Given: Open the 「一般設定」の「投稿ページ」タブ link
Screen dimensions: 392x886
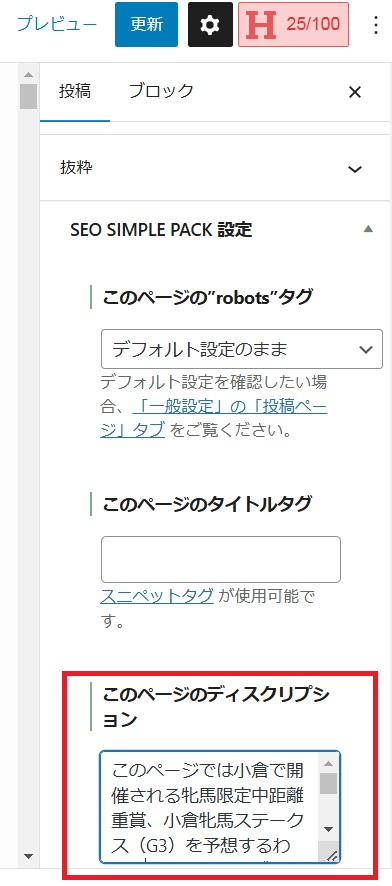Looking at the screenshot, I should [214, 418].
